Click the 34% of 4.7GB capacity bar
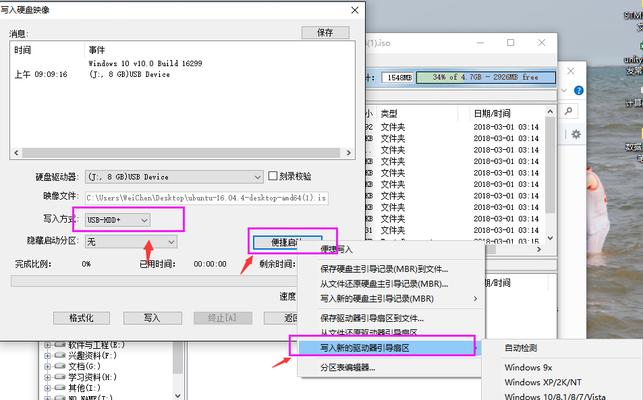 pos(486,77)
